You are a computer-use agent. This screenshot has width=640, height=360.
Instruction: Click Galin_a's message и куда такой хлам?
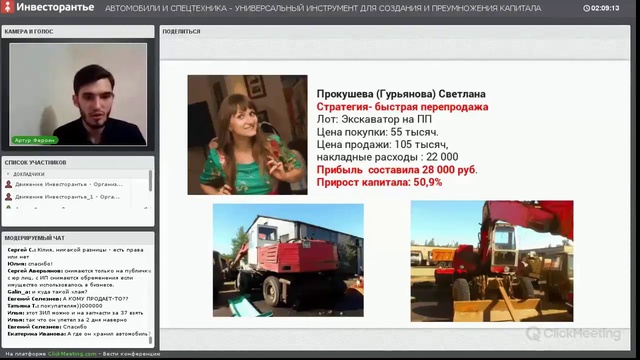coord(47,292)
